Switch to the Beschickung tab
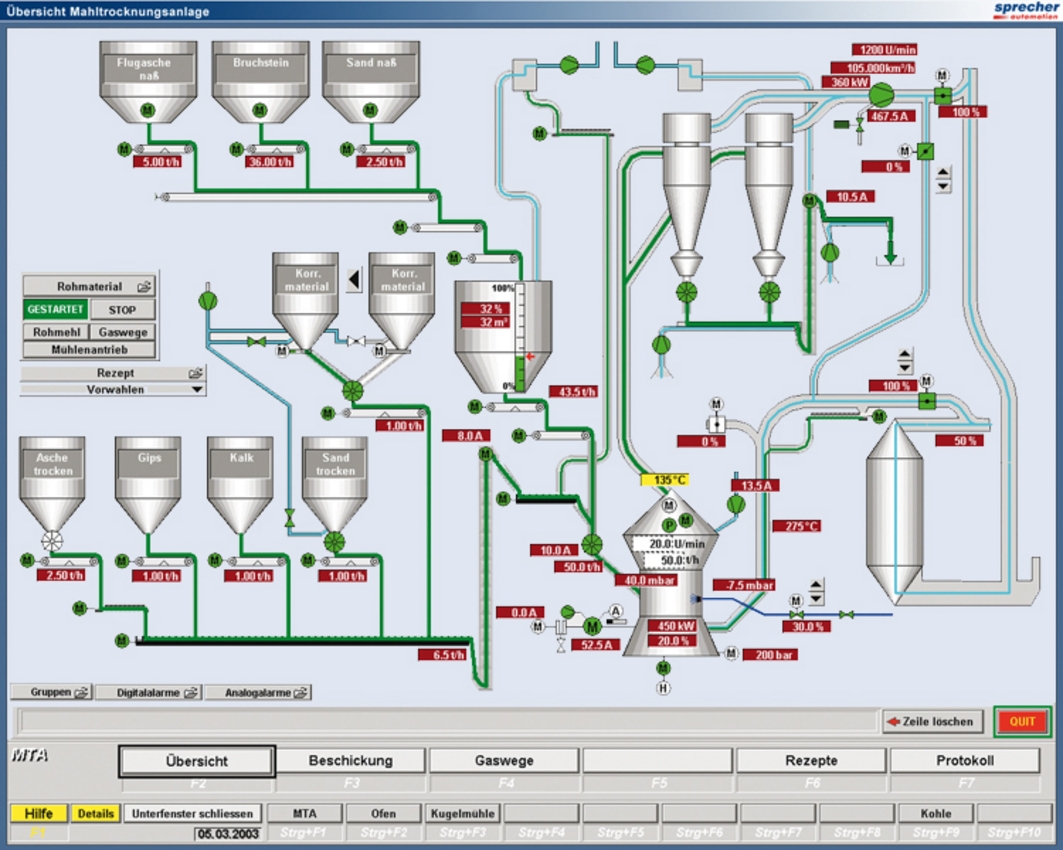The height and width of the screenshot is (850, 1063). point(351,760)
